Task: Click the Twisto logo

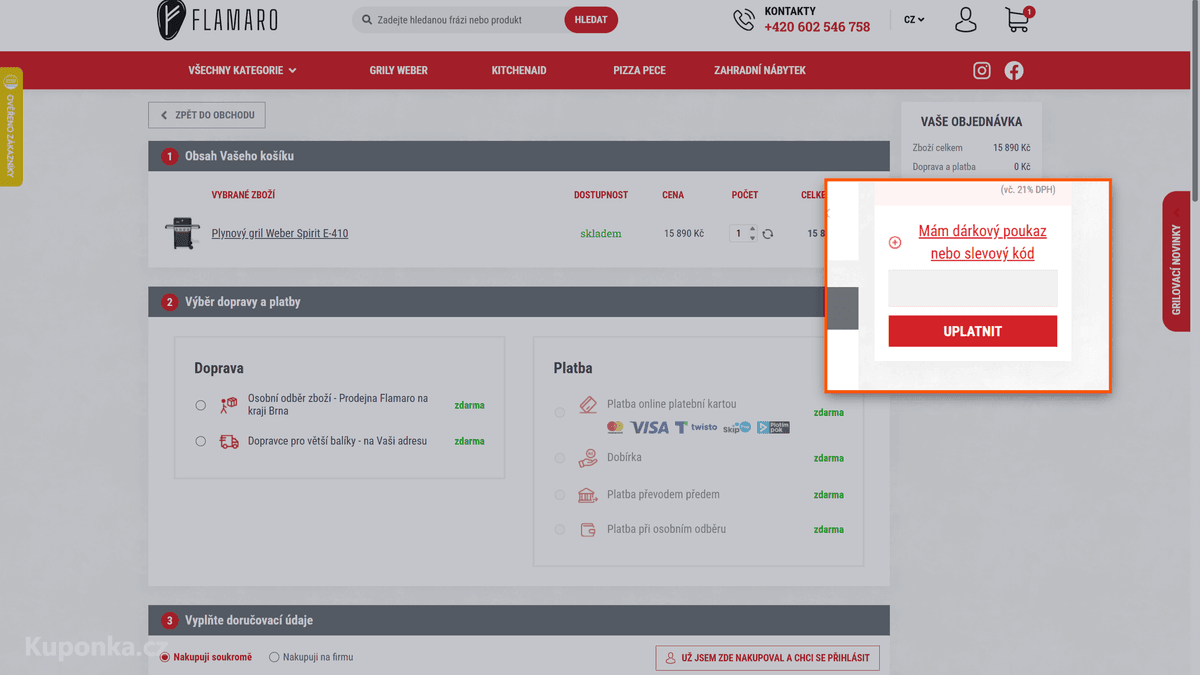Action: 696,427
